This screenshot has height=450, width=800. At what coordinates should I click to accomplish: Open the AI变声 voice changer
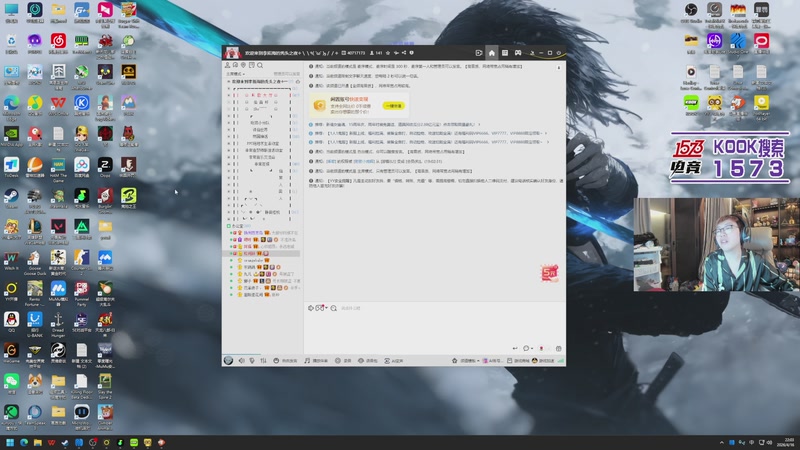[x=393, y=361]
